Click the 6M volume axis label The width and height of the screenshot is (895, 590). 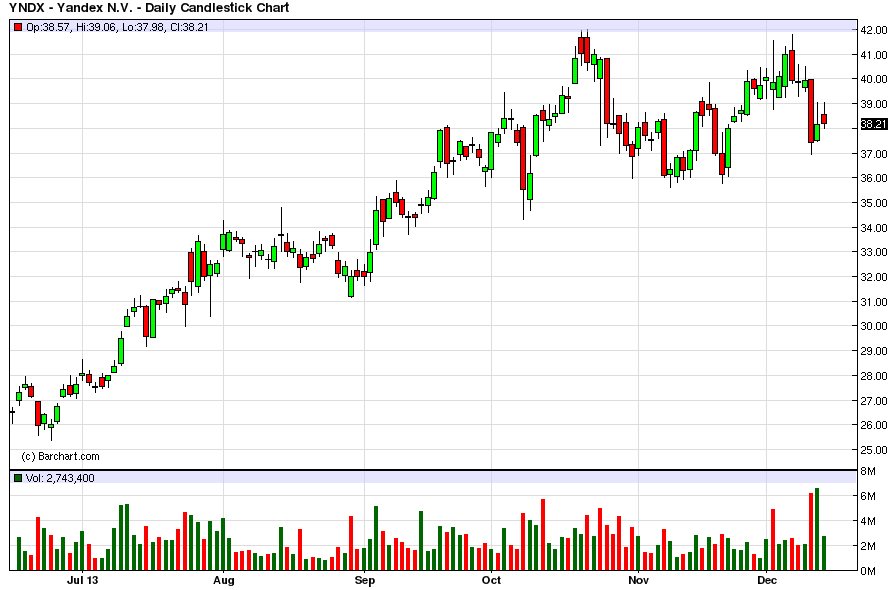point(868,496)
